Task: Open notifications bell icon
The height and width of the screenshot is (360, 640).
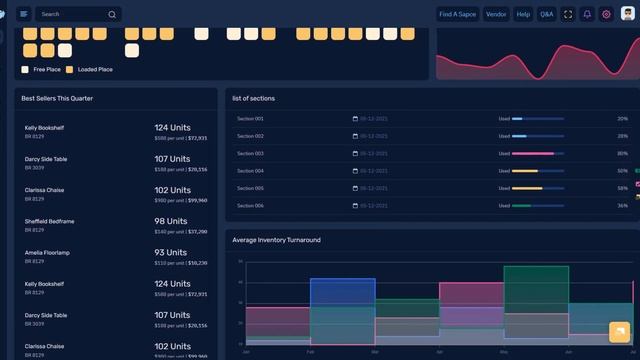Action: point(587,14)
